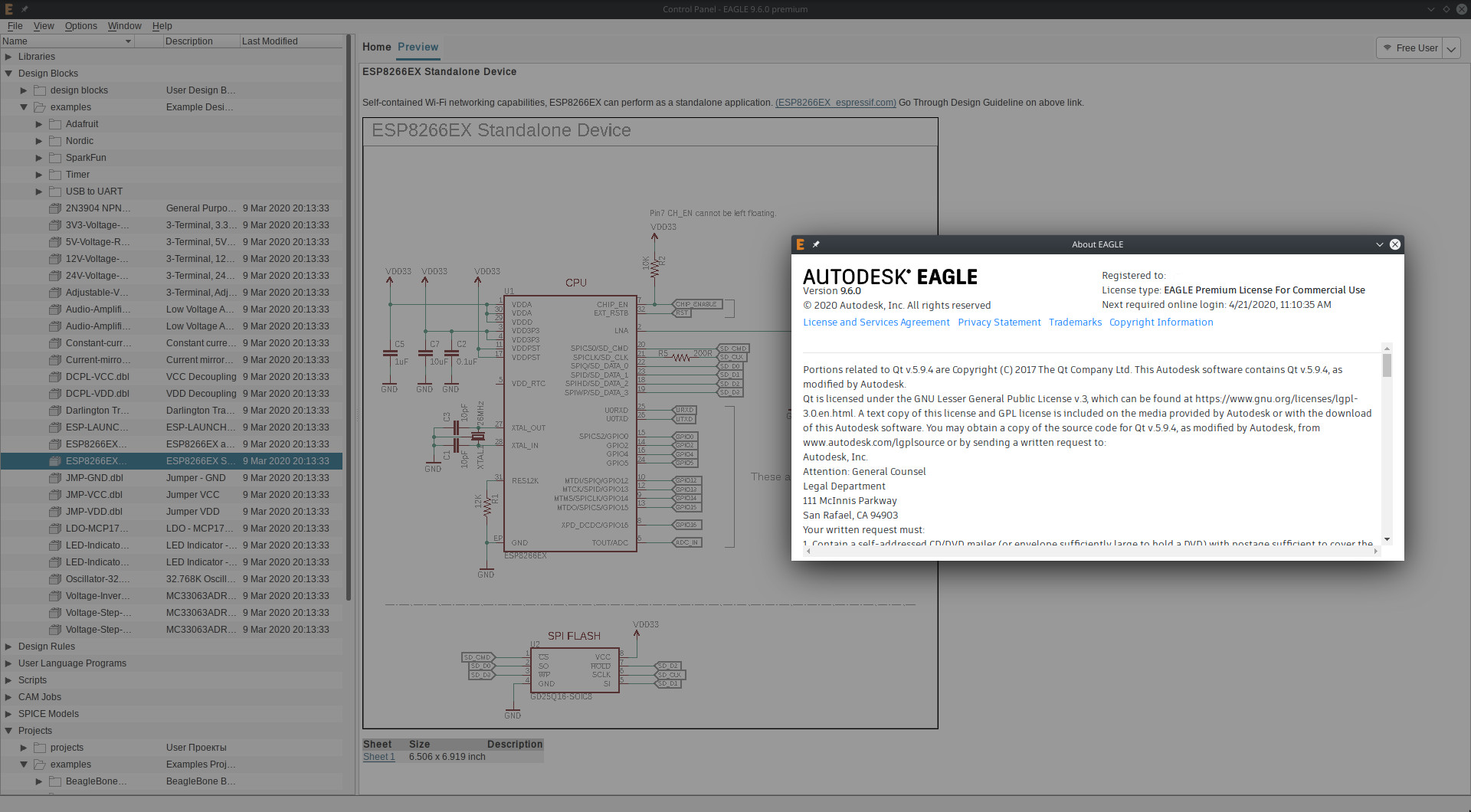Open the View menu
The image size is (1471, 812).
click(44, 26)
